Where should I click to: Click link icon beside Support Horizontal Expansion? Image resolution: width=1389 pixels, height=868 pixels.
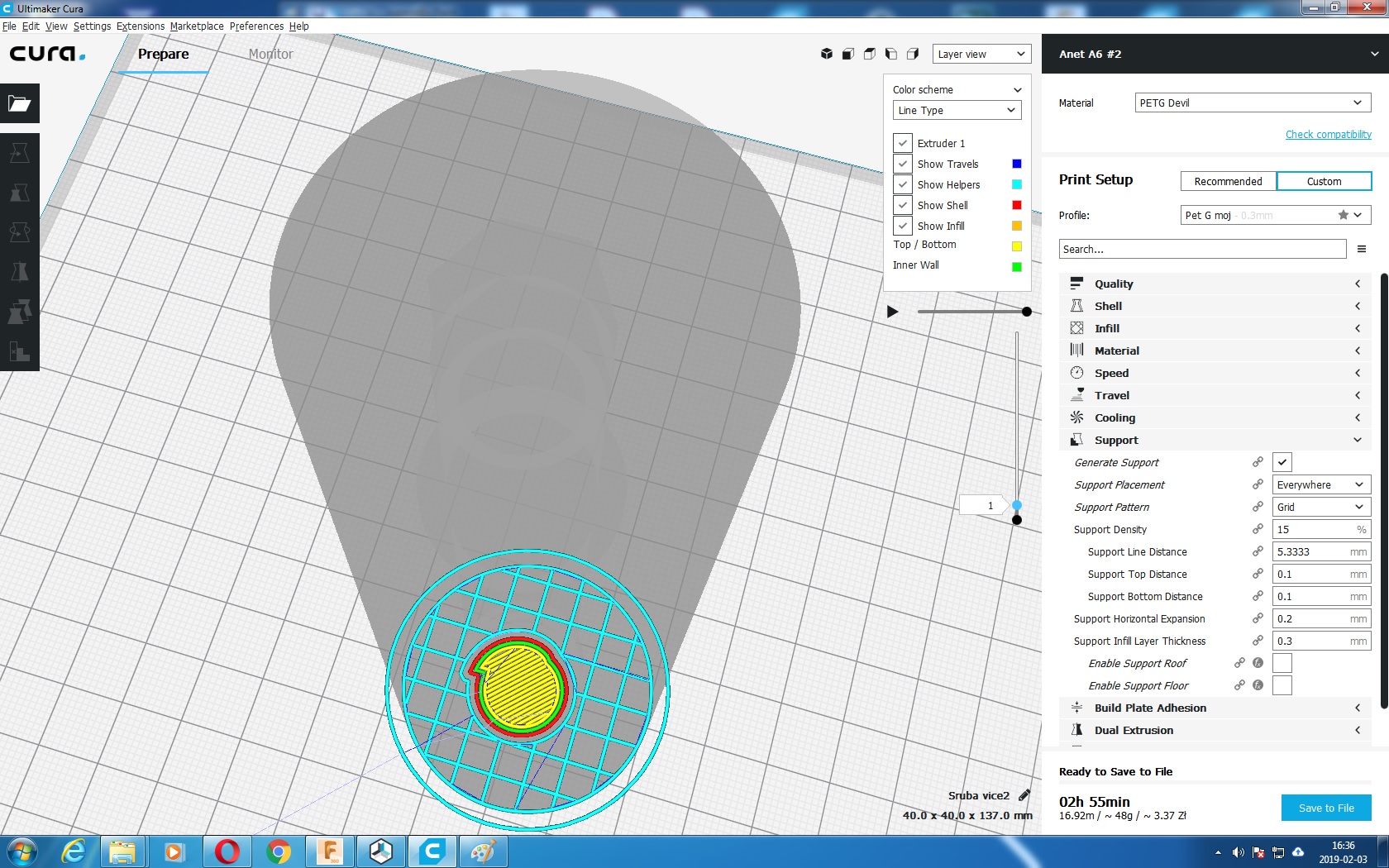pos(1258,618)
